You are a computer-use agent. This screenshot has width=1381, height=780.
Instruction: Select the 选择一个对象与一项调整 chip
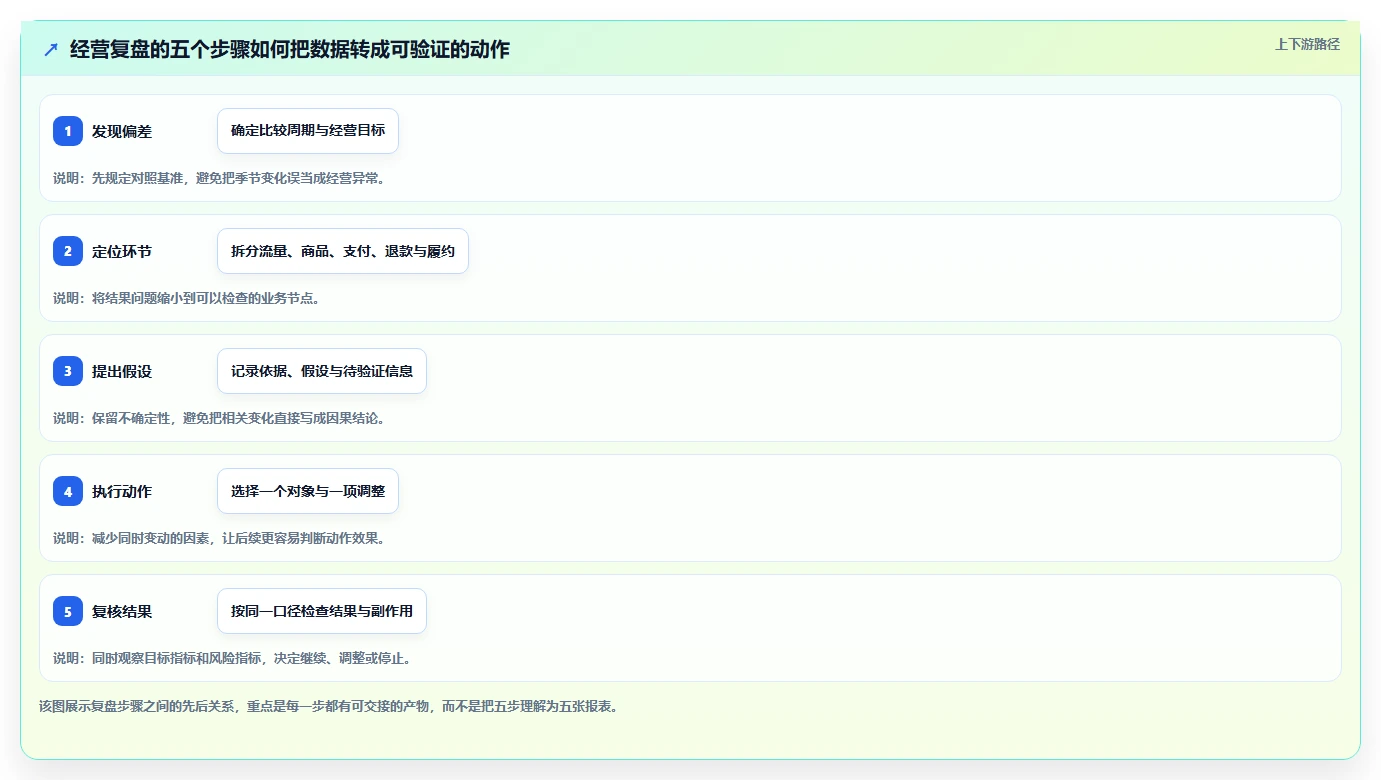pyautogui.click(x=308, y=491)
